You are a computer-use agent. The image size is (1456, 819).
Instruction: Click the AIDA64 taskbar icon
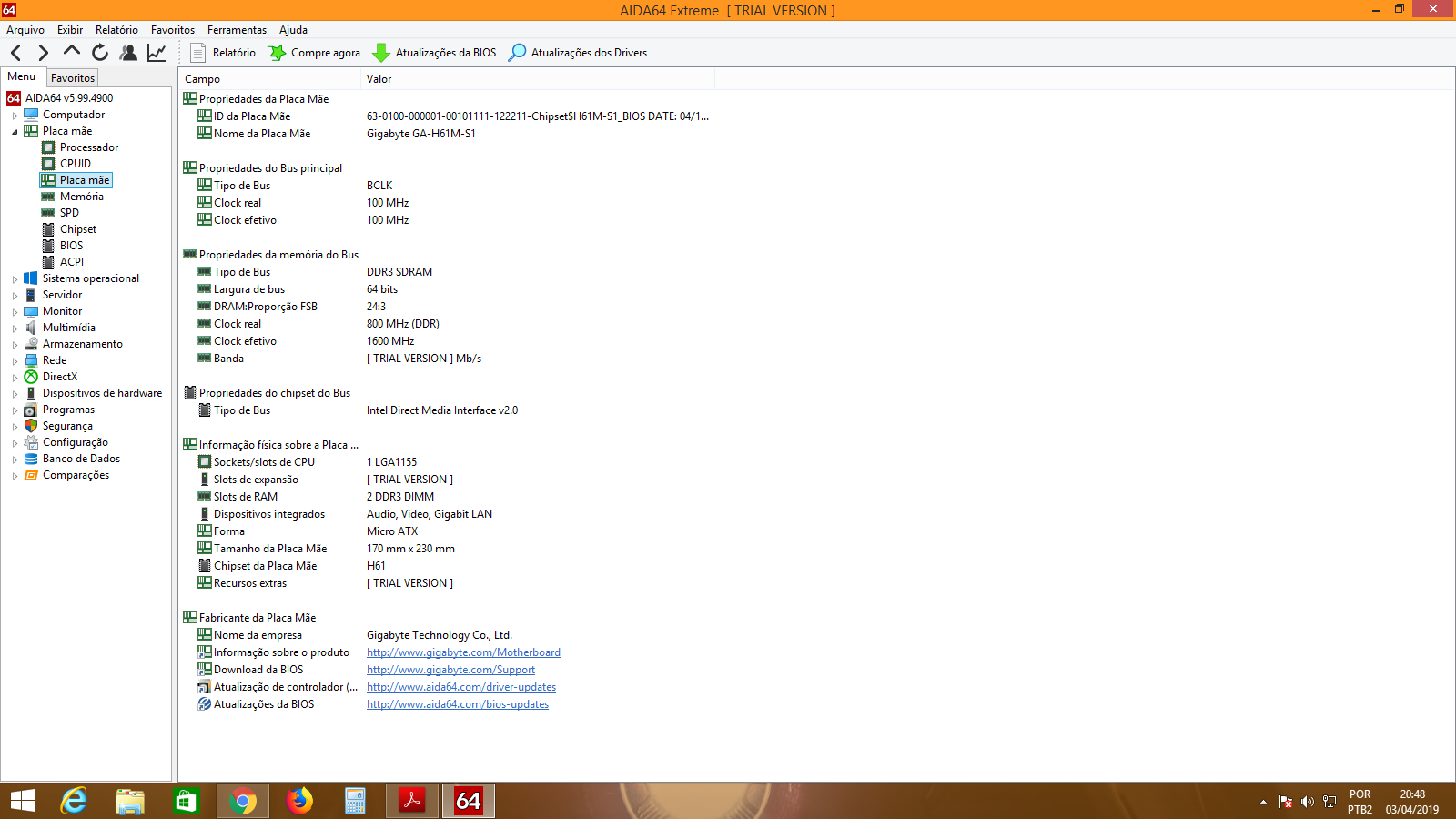click(x=469, y=801)
